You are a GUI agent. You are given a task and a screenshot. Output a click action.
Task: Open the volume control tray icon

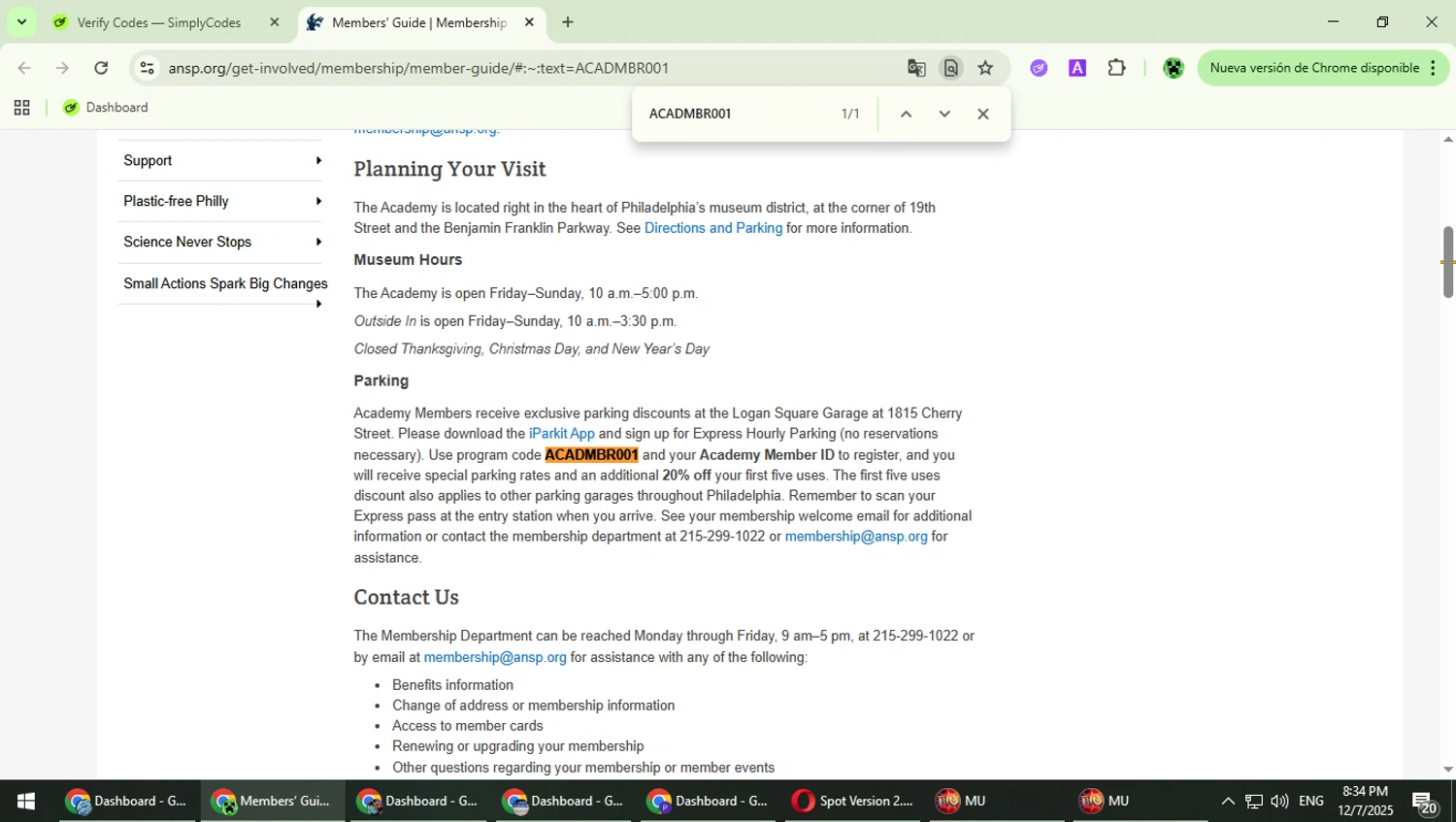(x=1279, y=802)
